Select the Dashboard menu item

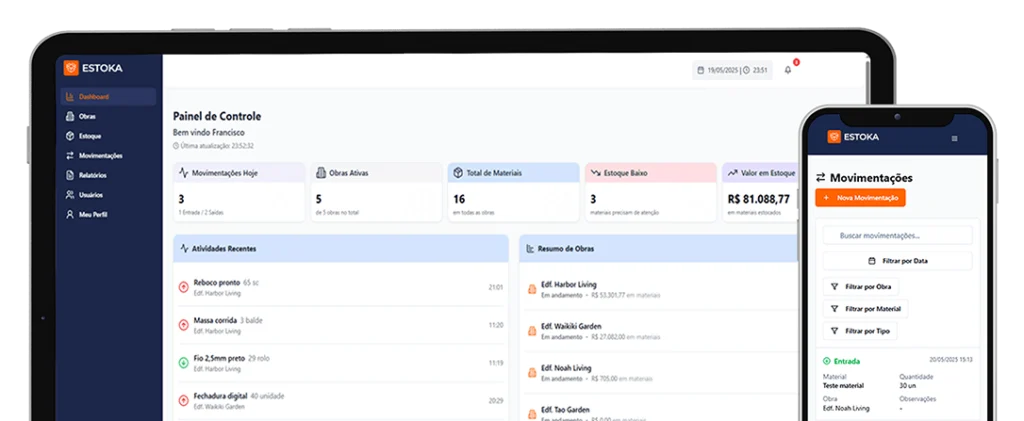pos(94,97)
